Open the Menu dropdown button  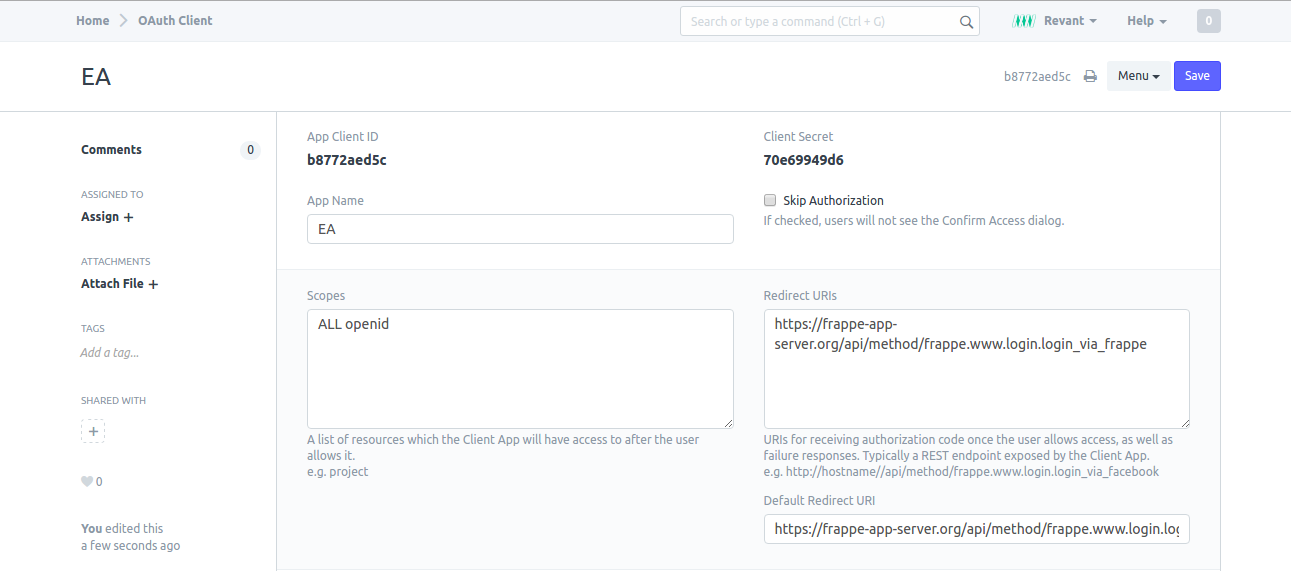tap(1138, 76)
